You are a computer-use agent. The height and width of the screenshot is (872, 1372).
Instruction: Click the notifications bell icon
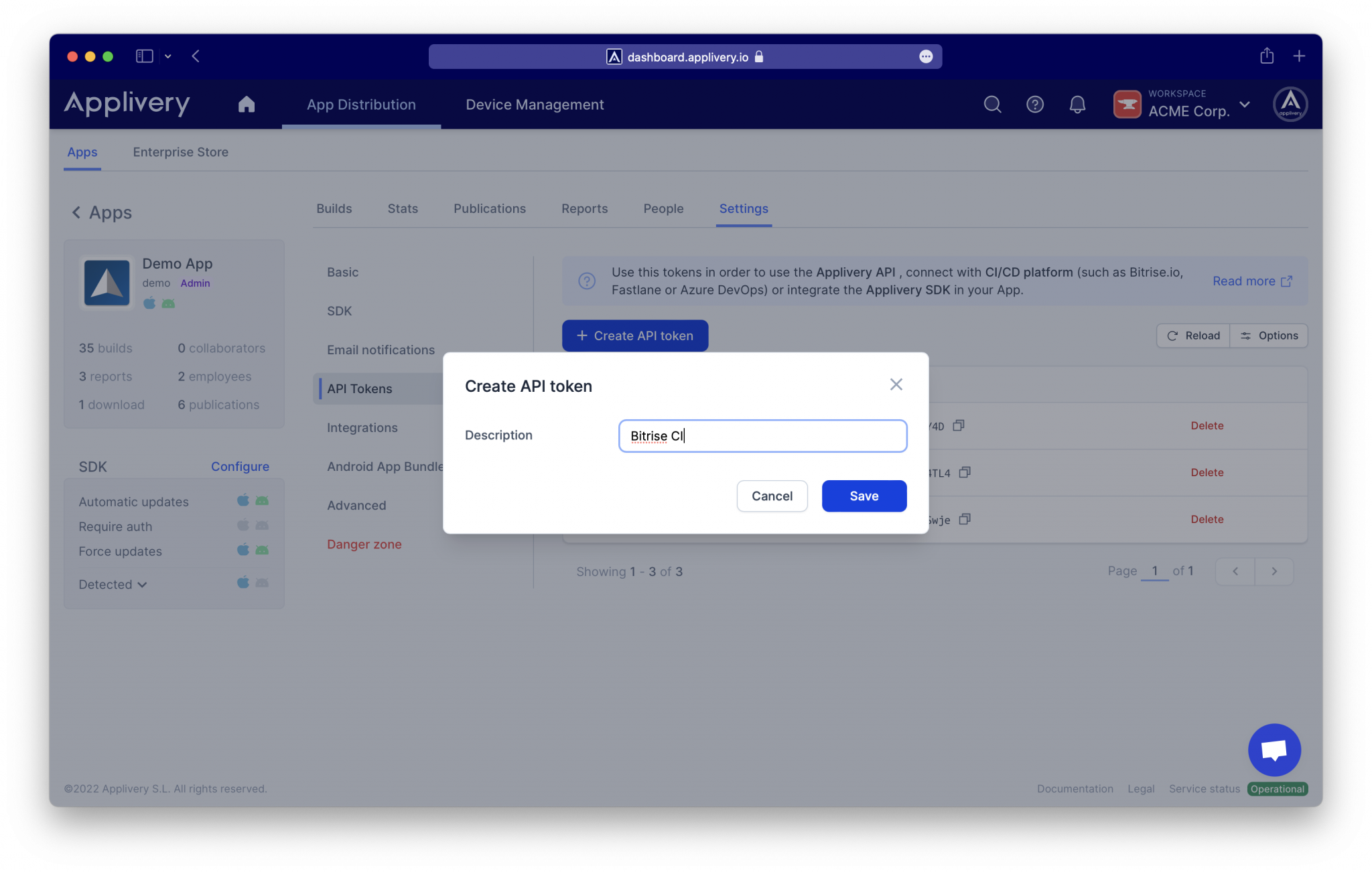(x=1077, y=104)
